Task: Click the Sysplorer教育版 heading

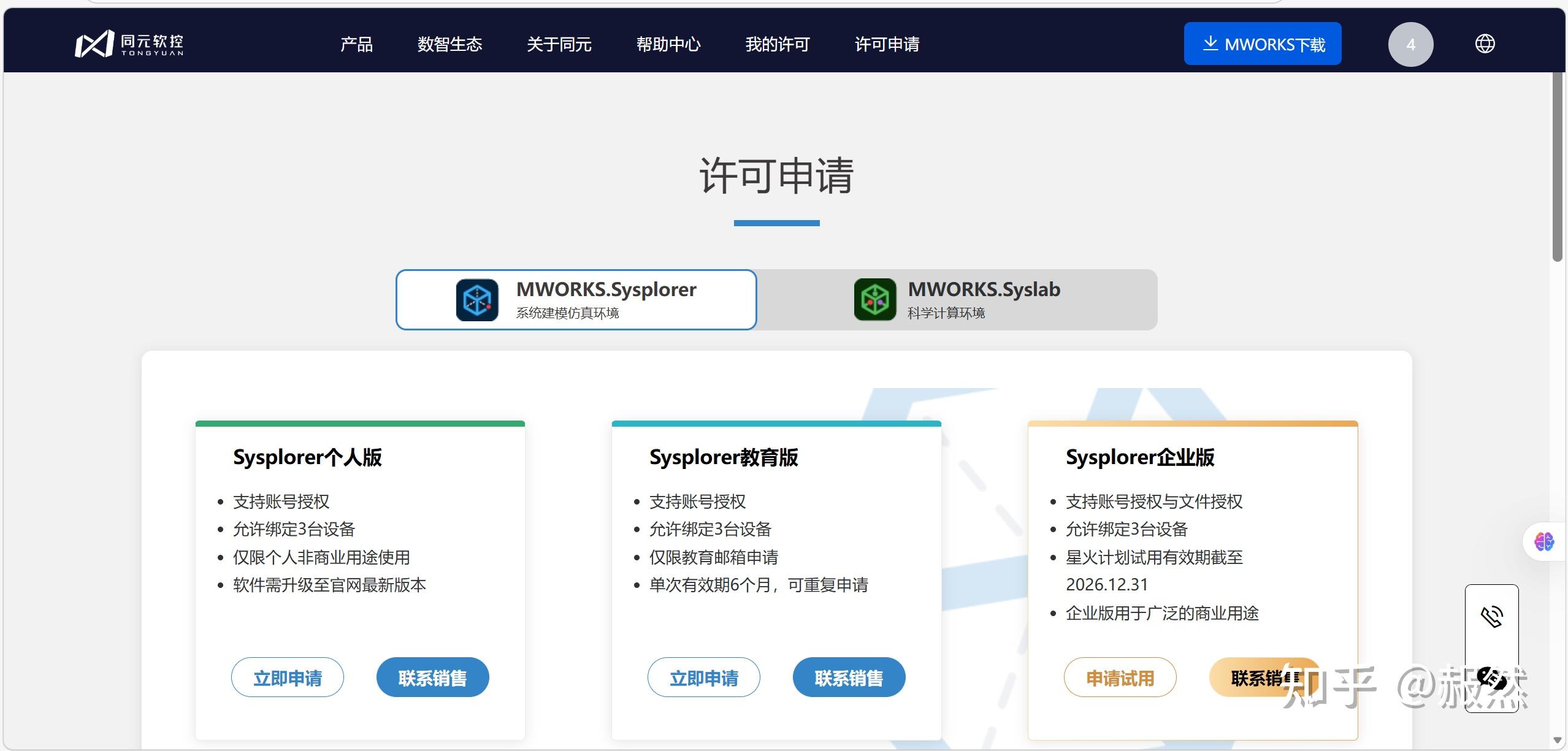Action: [724, 457]
